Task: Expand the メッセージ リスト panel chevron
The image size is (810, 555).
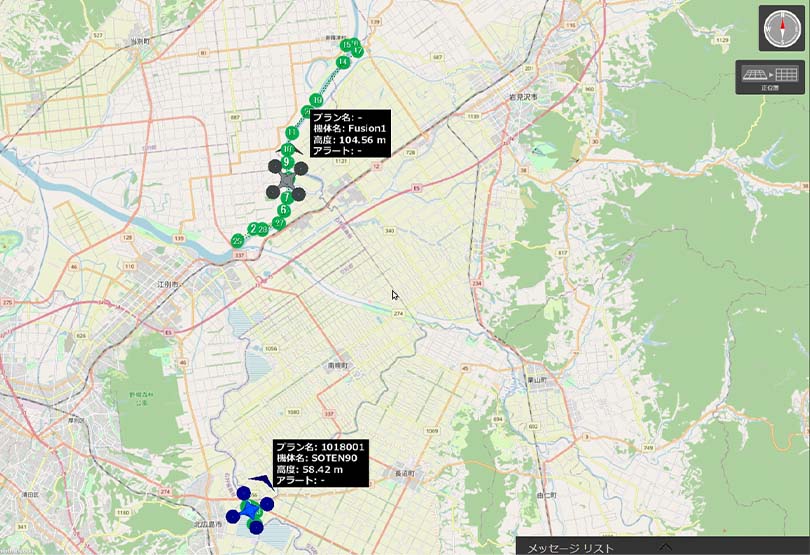Action: tap(665, 547)
